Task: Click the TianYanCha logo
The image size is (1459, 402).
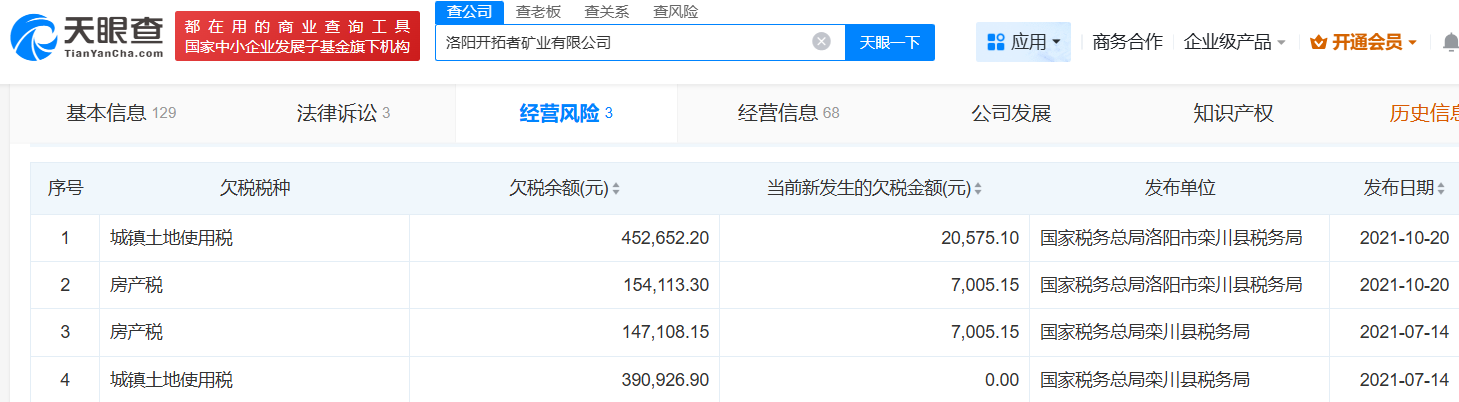Action: (x=86, y=37)
